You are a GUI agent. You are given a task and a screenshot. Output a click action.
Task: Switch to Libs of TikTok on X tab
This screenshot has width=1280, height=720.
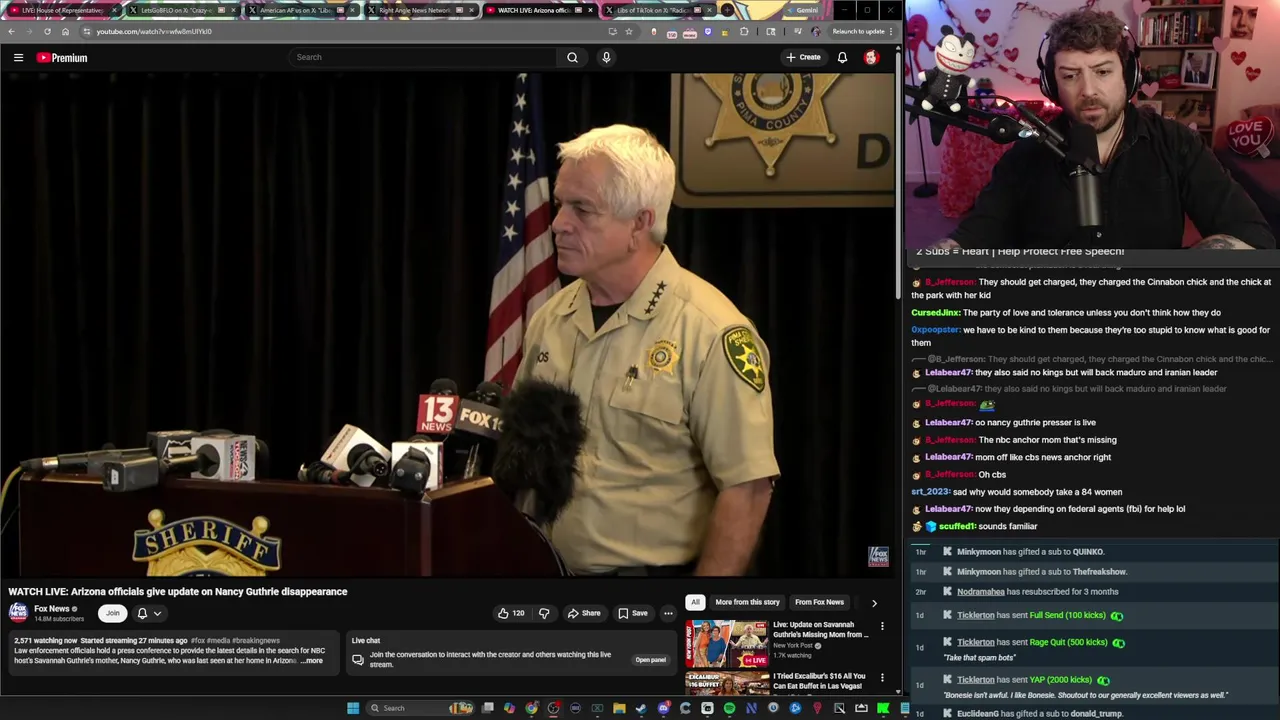[658, 10]
